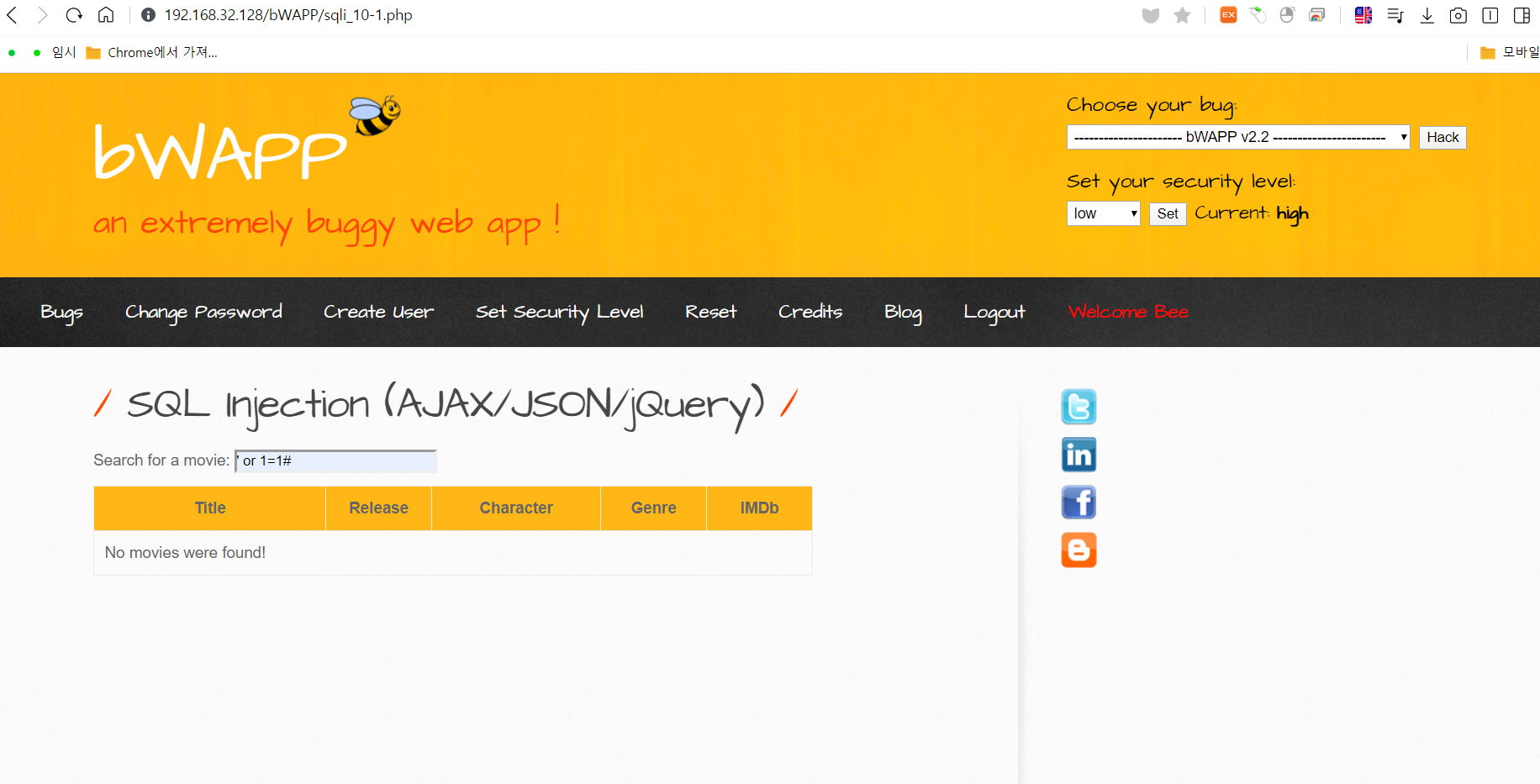Open Credits menu item
This screenshot has height=784, width=1540.
tap(810, 312)
